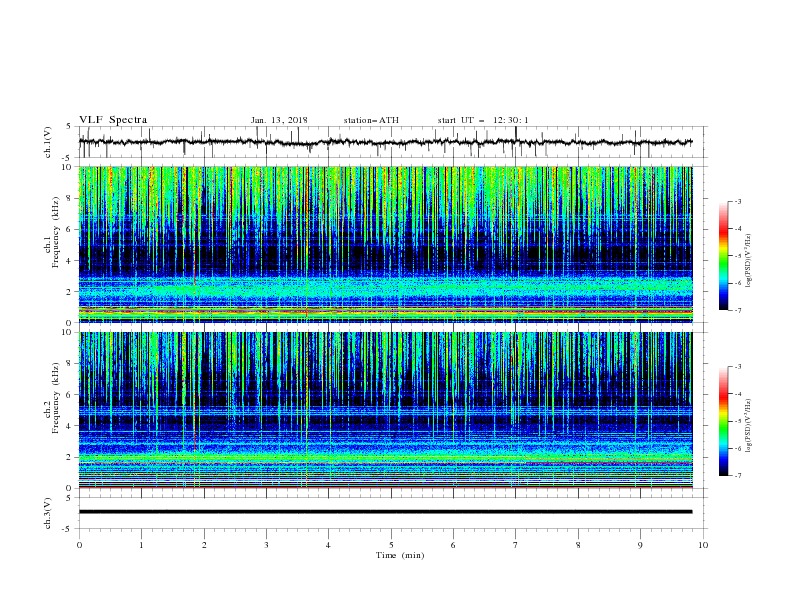Click the "station=ATH" label
This screenshot has width=792, height=612.
[371, 120]
